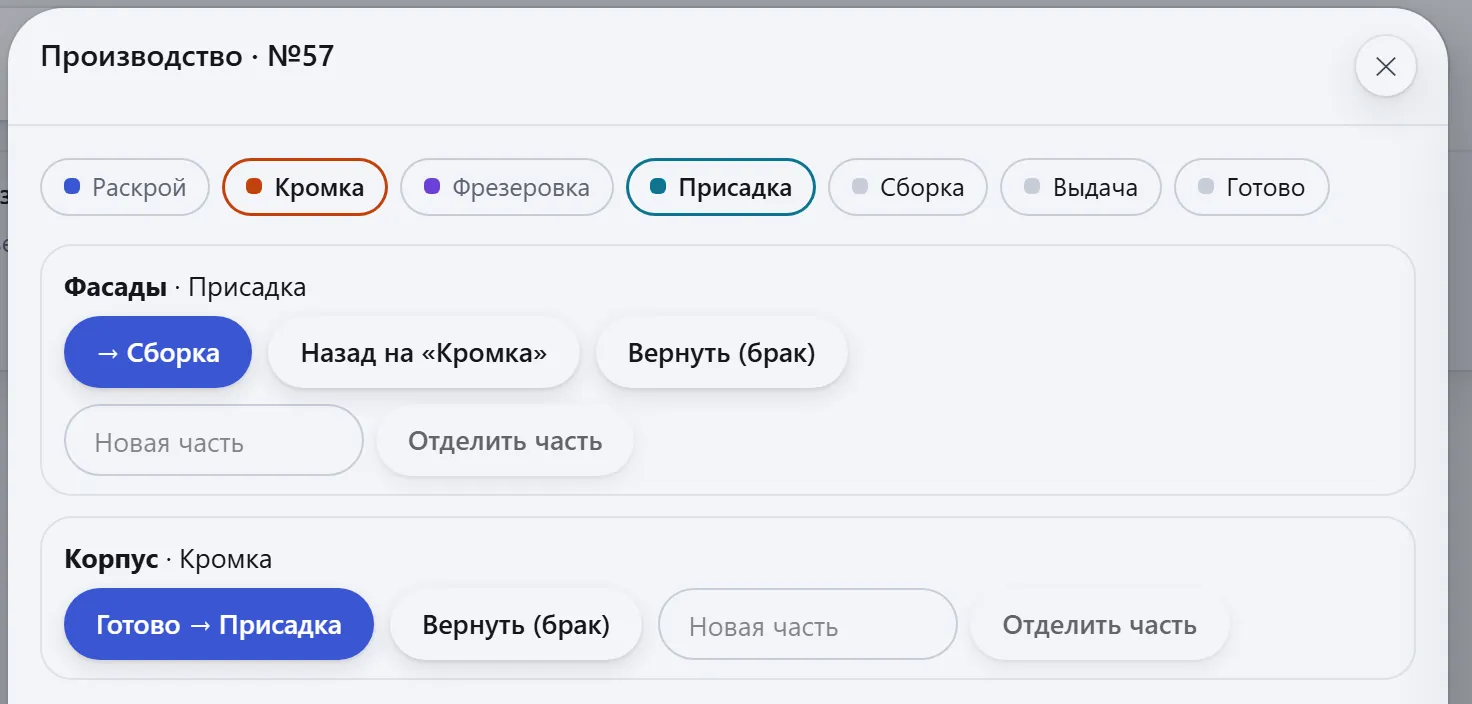Select the Раскрой stage chip

tap(125, 187)
